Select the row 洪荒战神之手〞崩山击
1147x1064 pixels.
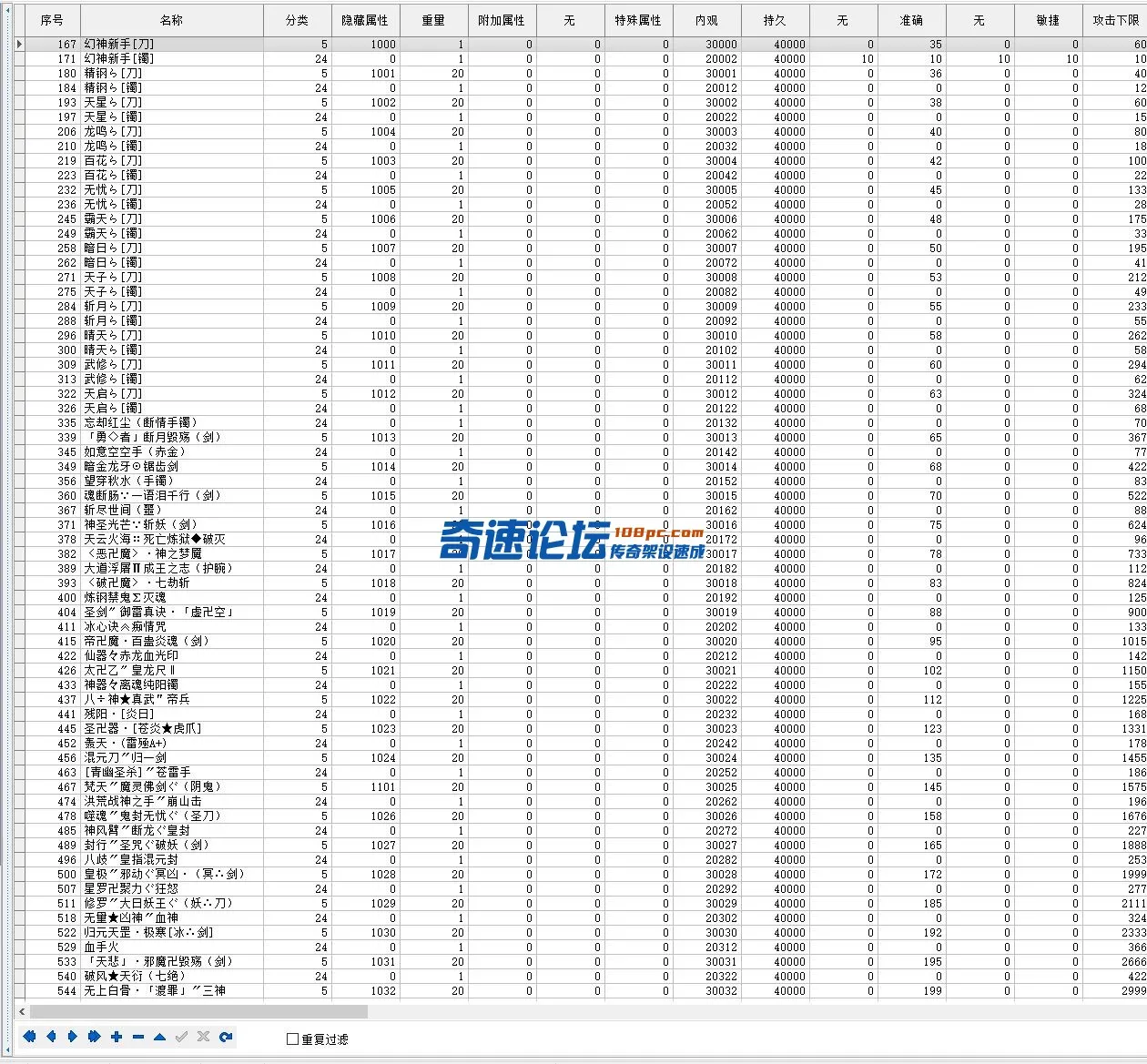pos(581,801)
